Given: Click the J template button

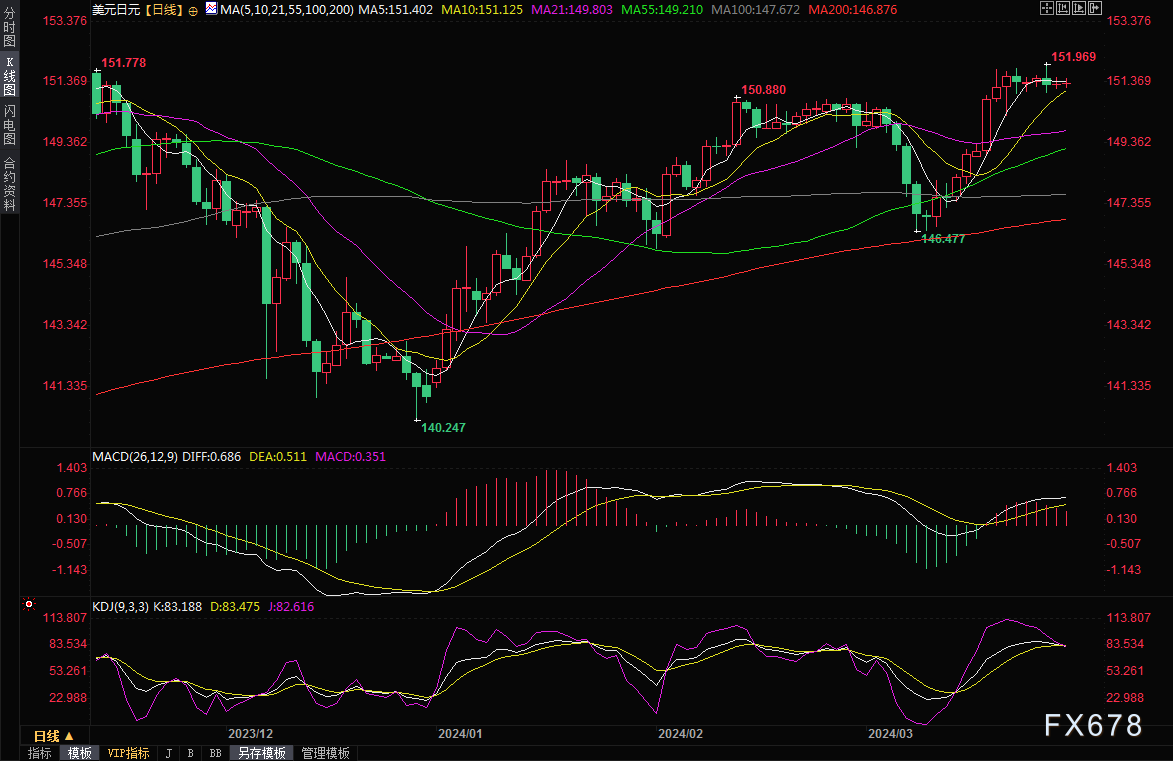Looking at the screenshot, I should point(168,754).
